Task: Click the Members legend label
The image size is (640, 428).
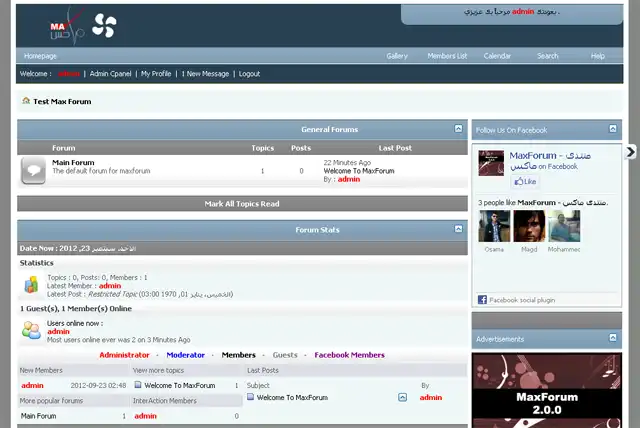Action: (238, 355)
